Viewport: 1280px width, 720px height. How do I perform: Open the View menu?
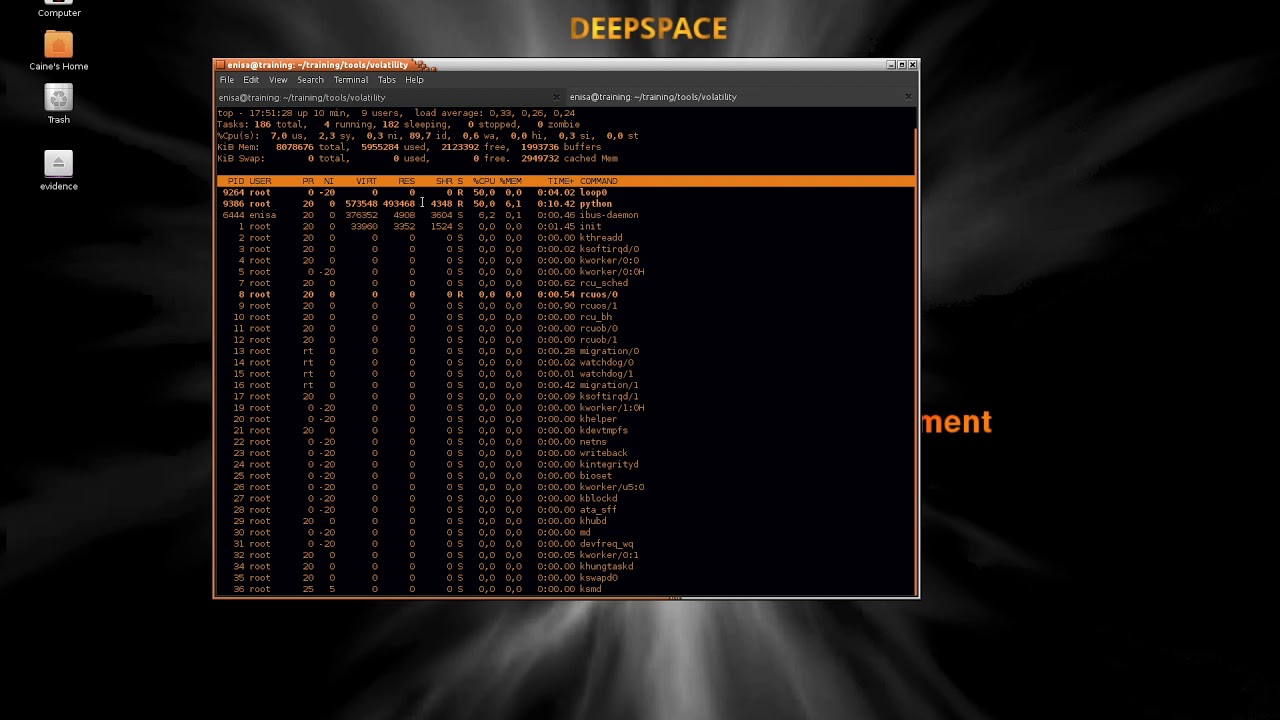278,80
